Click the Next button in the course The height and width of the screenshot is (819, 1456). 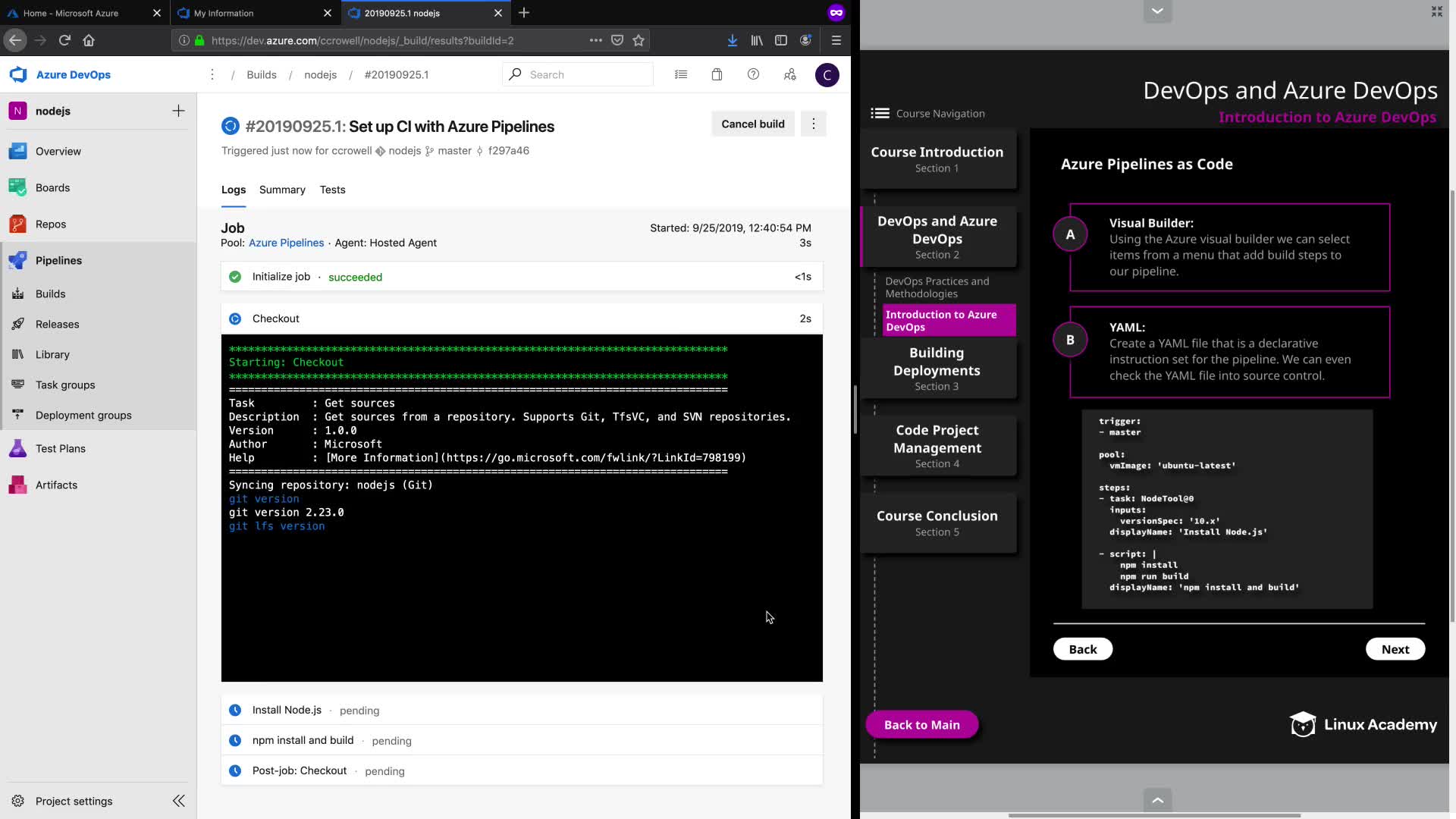pyautogui.click(x=1395, y=649)
